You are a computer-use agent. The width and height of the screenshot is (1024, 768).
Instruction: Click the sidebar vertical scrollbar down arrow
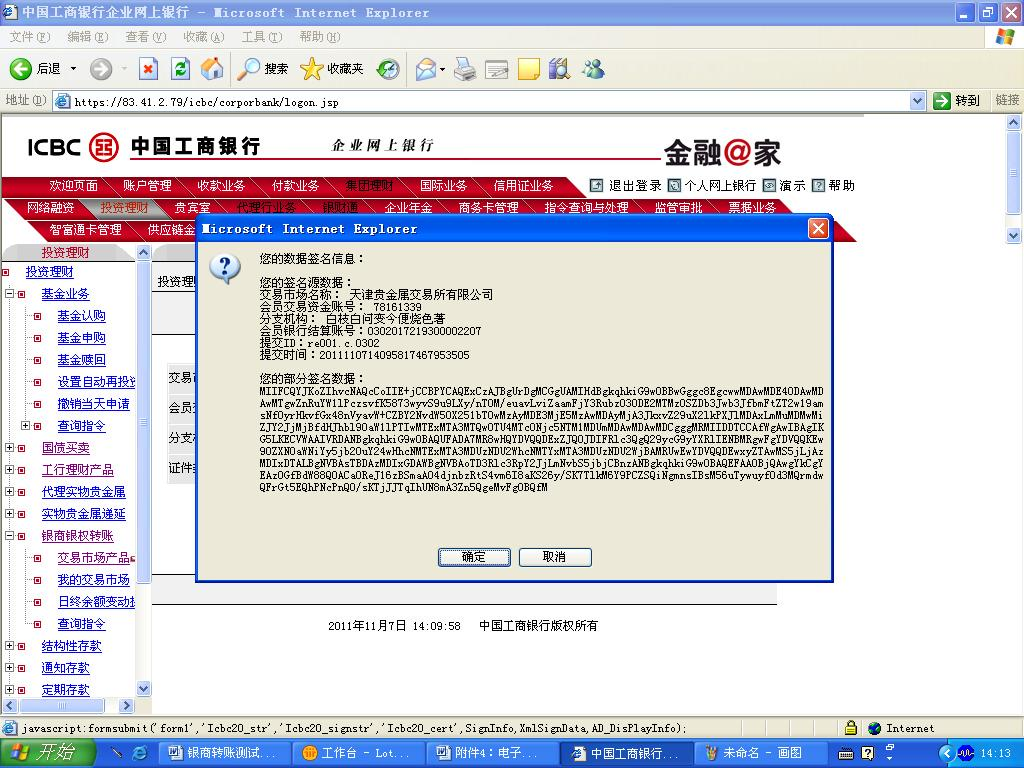[144, 688]
